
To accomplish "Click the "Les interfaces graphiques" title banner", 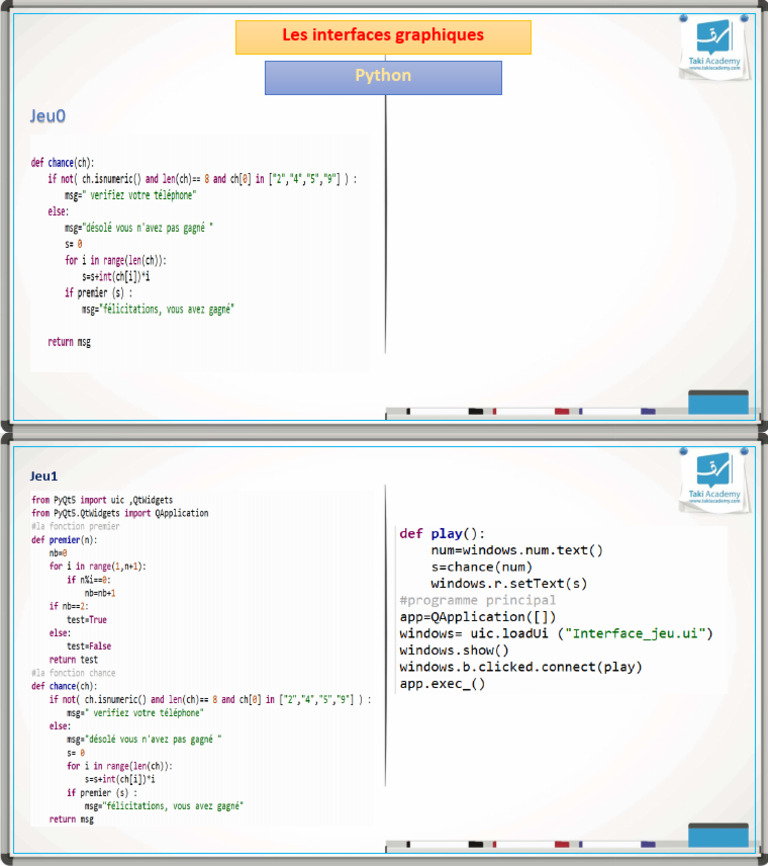I will tap(383, 36).
